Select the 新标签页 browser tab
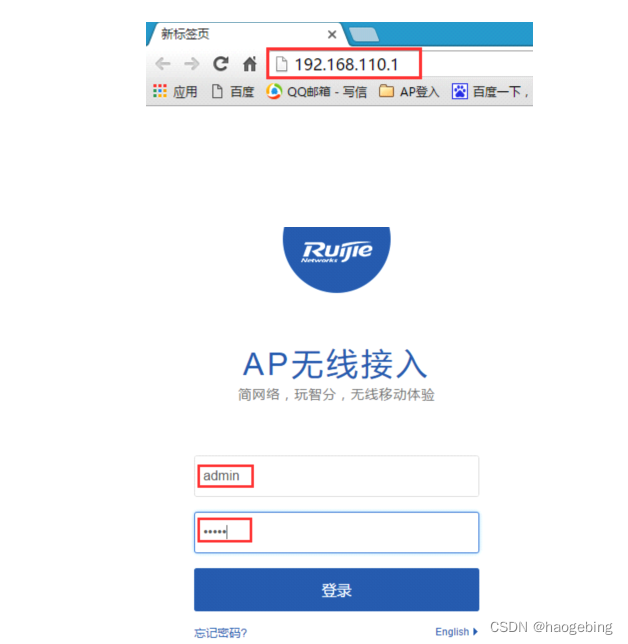The image size is (628, 644). pos(246,34)
